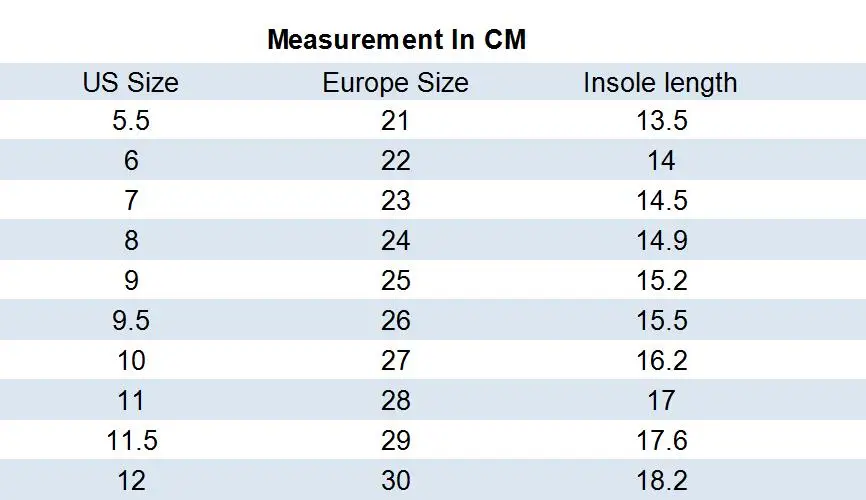Viewport: 866px width, 500px height.
Task: Click insole length cell 14.9
Action: tap(661, 241)
